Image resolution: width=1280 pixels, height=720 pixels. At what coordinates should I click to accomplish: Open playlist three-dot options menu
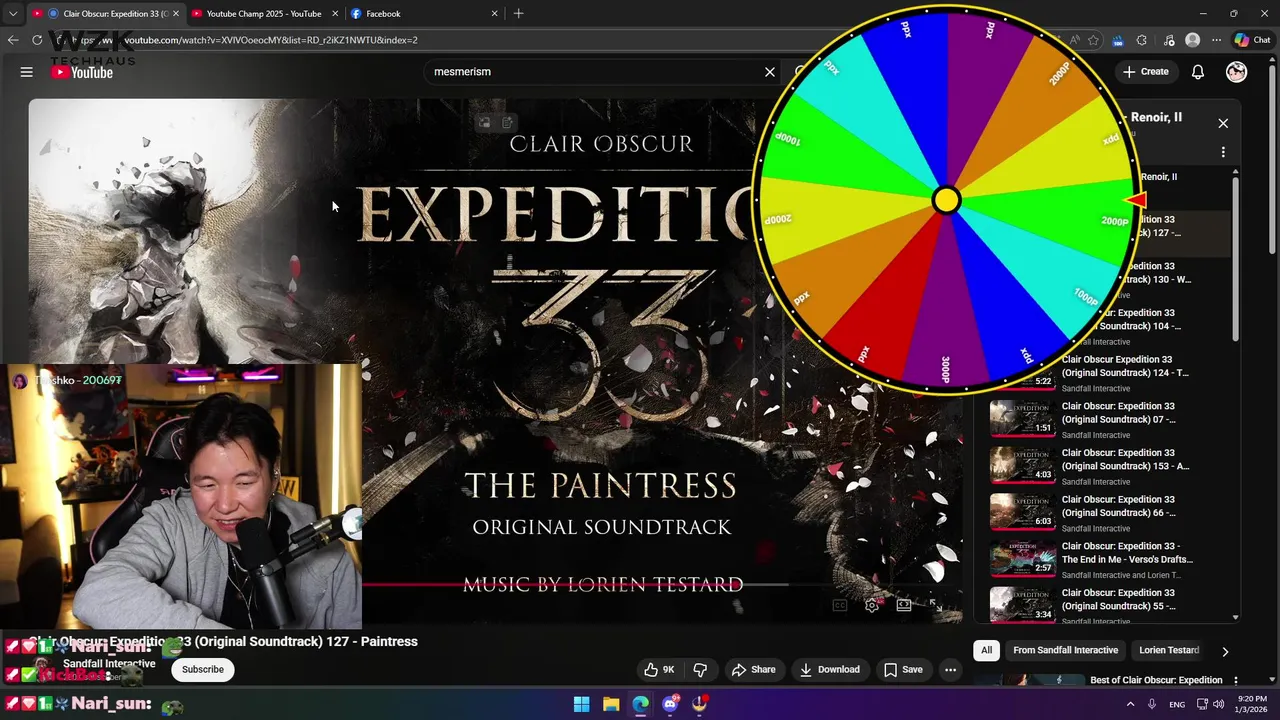tap(1223, 152)
